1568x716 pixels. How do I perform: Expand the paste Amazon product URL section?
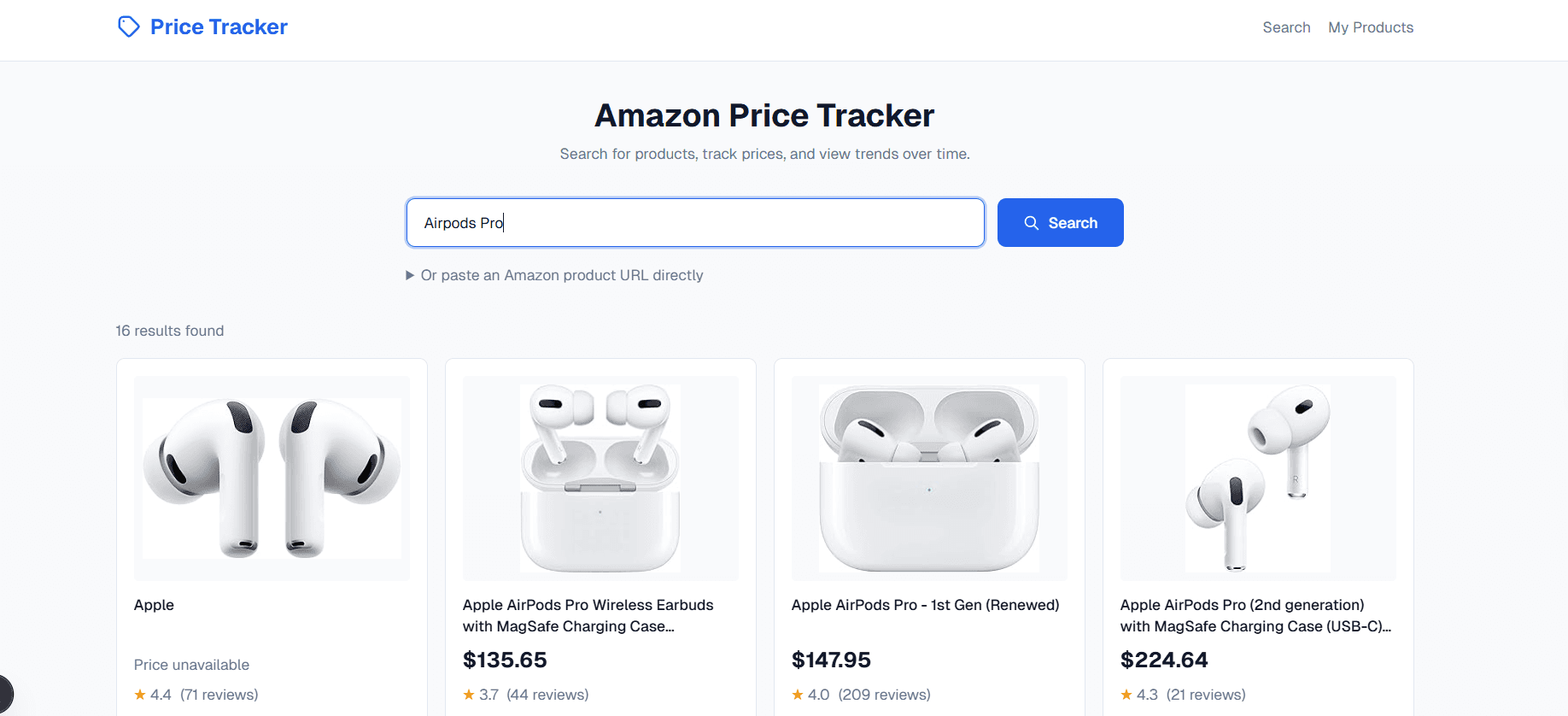pos(562,275)
